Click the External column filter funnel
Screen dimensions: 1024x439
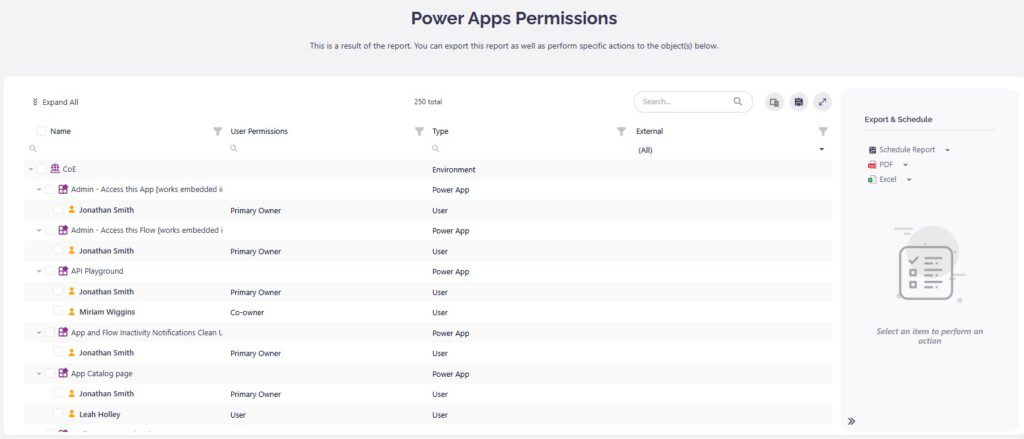pos(823,131)
